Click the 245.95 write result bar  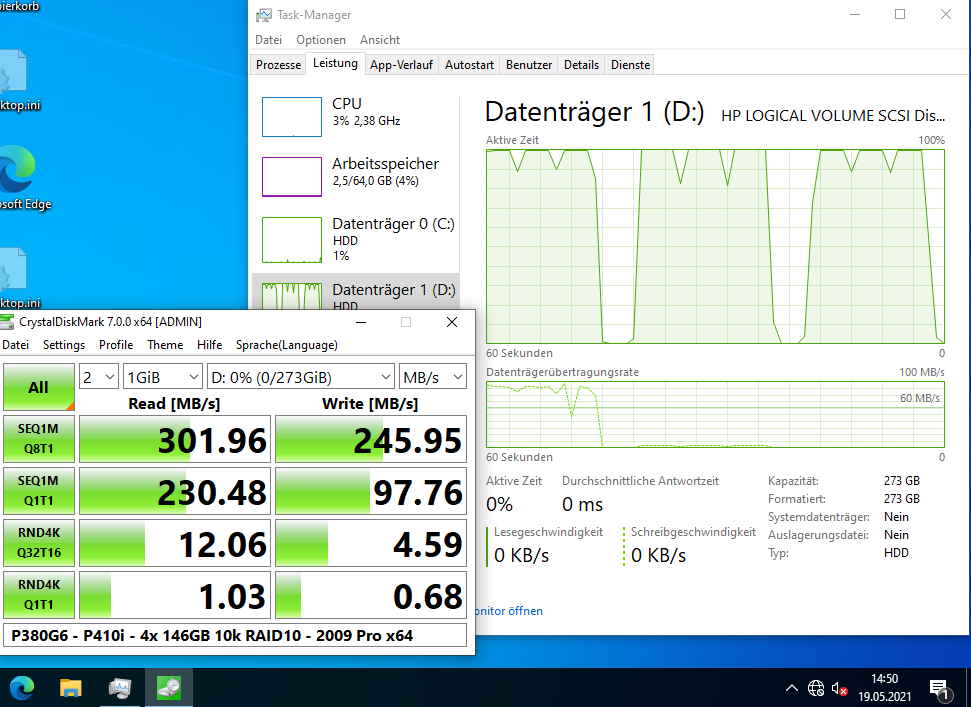(371, 439)
